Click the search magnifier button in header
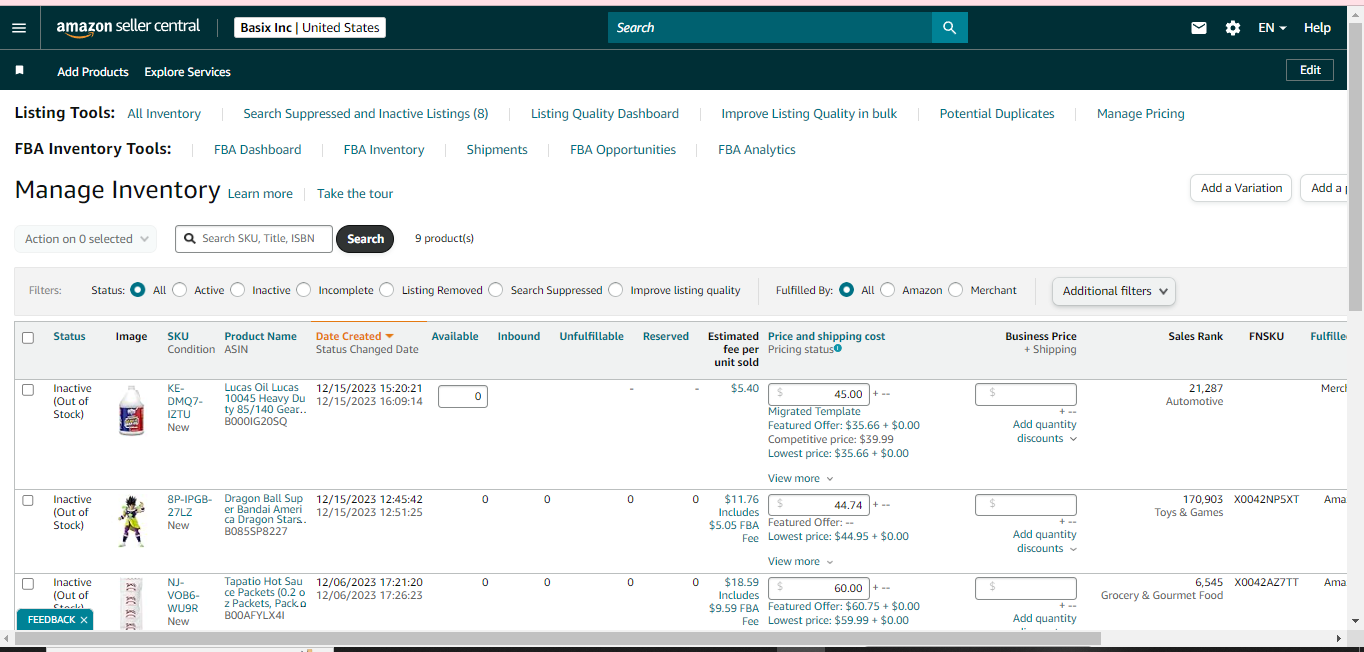This screenshot has width=1364, height=652. (949, 28)
